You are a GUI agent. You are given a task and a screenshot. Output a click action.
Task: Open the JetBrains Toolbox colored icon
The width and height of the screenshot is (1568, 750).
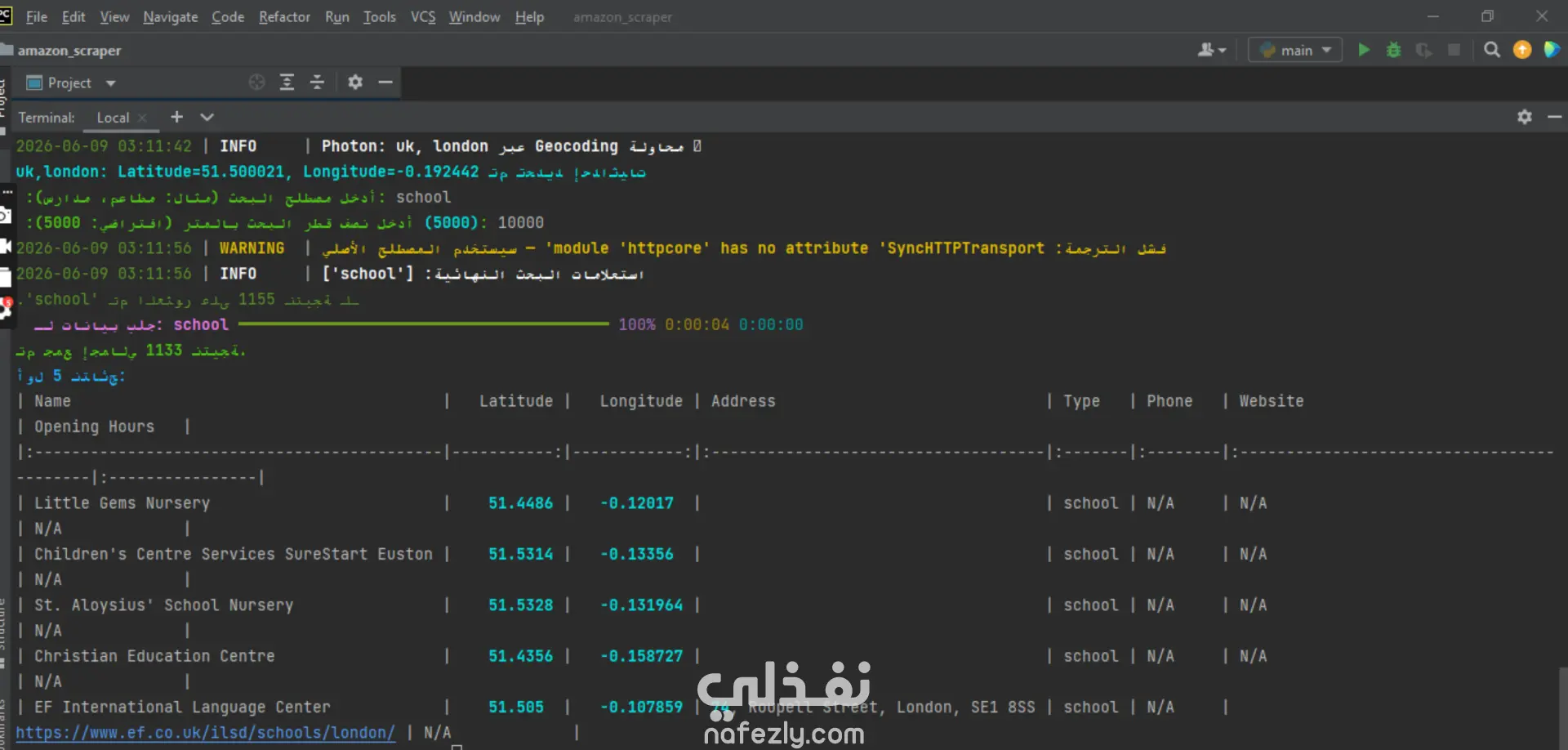(x=1552, y=50)
